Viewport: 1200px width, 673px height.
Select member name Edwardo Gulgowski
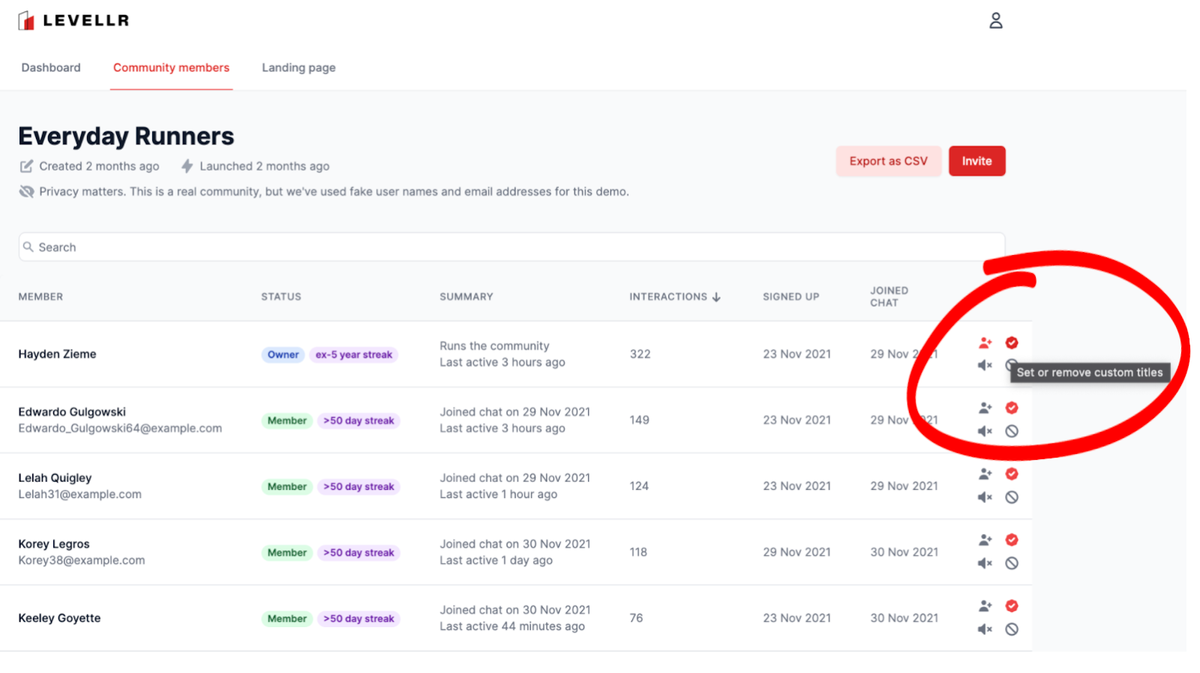72,412
